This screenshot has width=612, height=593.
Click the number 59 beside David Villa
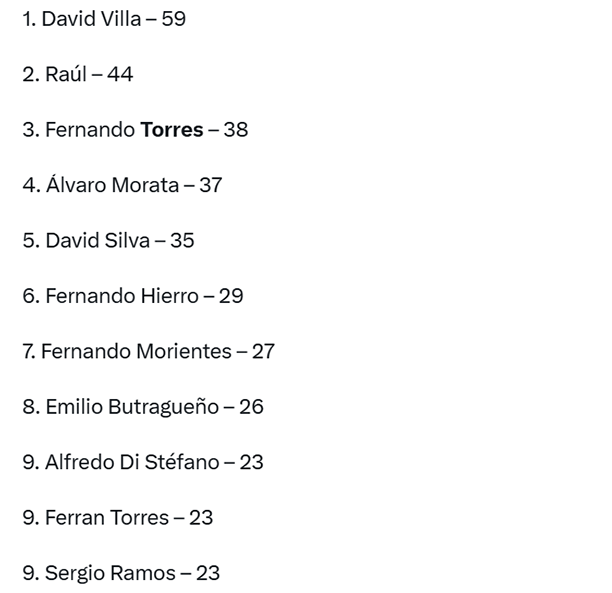173,19
